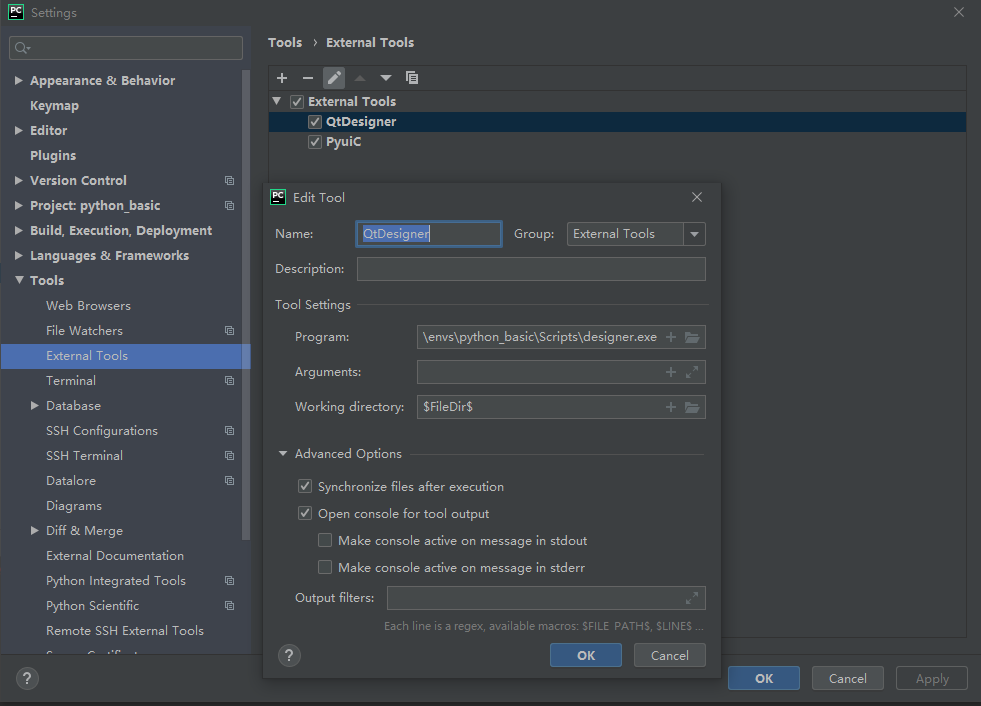This screenshot has width=981, height=706.
Task: Duplicate the selected external tool
Action: [411, 77]
